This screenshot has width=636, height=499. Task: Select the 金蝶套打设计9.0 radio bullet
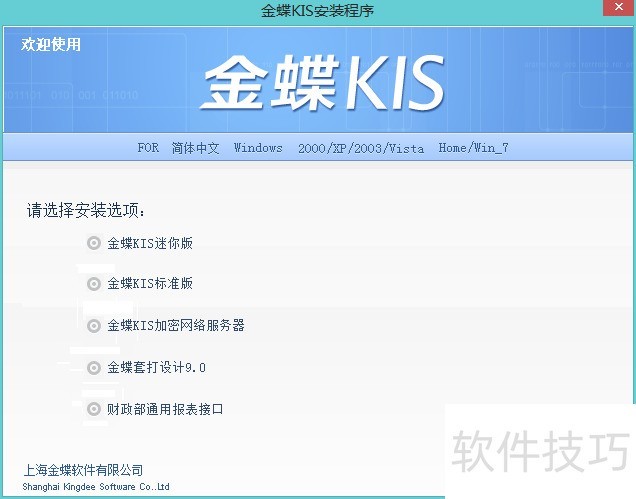click(94, 368)
